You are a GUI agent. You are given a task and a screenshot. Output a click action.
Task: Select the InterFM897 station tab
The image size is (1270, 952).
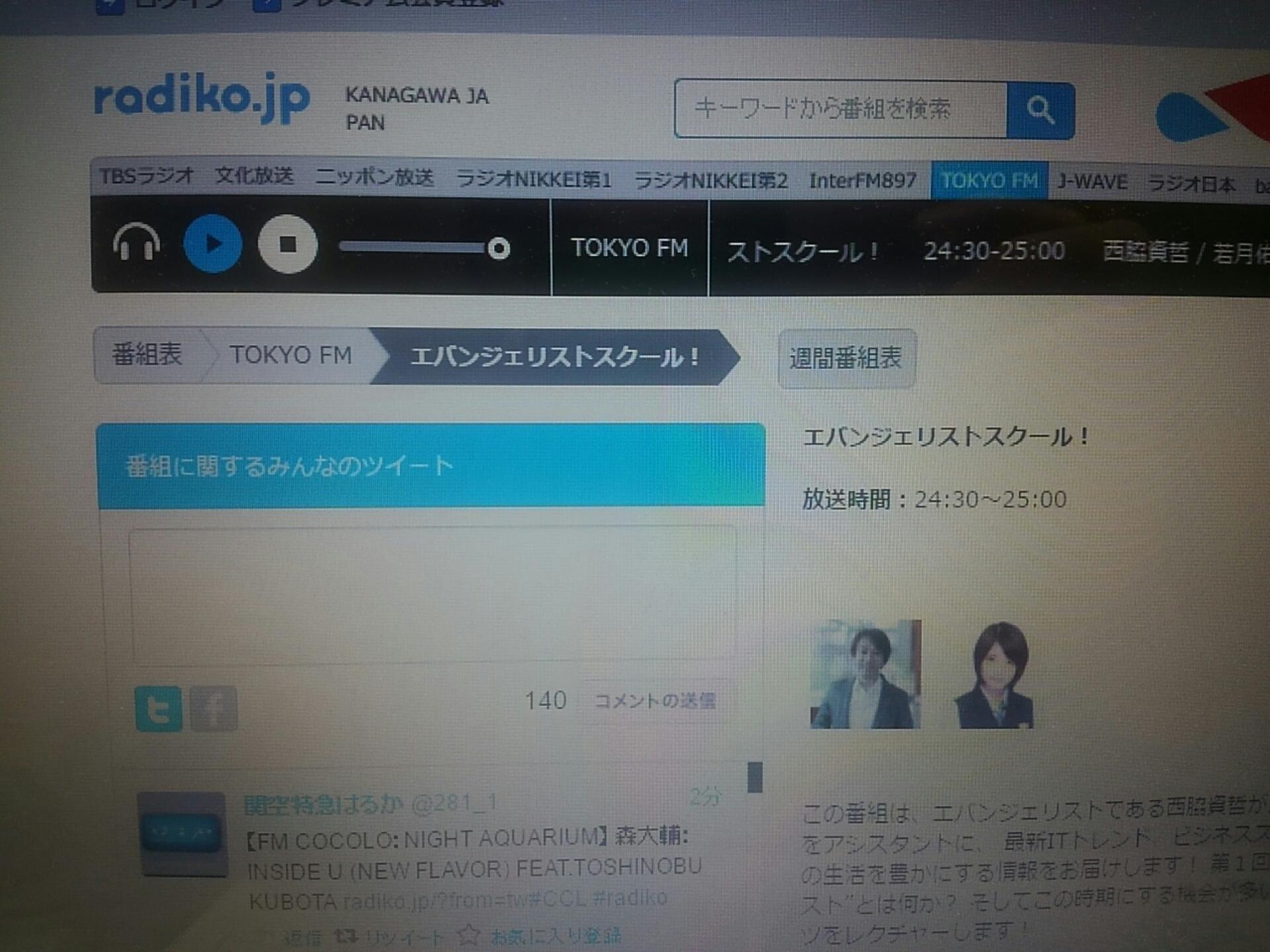[x=863, y=180]
